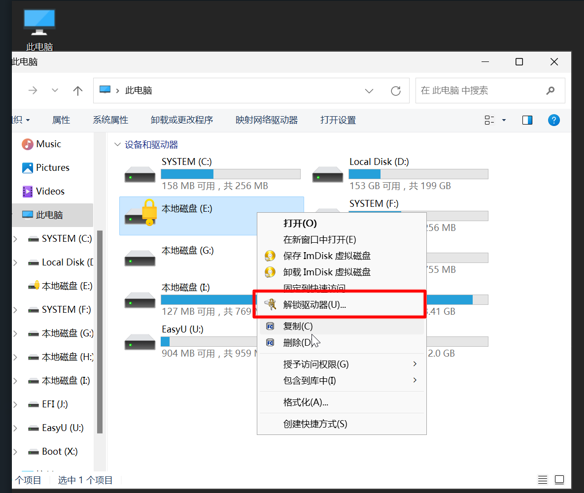Click the forward navigation arrow

[x=33, y=90]
